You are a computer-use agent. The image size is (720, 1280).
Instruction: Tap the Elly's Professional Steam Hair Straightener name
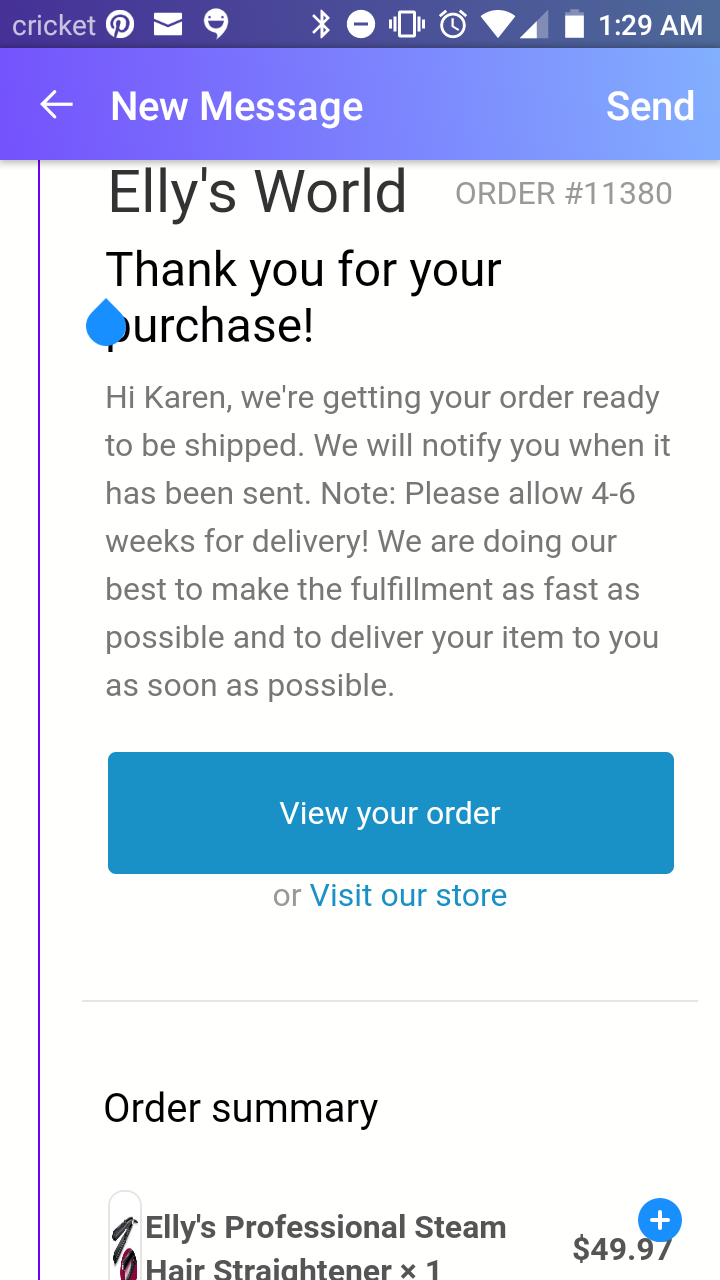[x=326, y=1248]
